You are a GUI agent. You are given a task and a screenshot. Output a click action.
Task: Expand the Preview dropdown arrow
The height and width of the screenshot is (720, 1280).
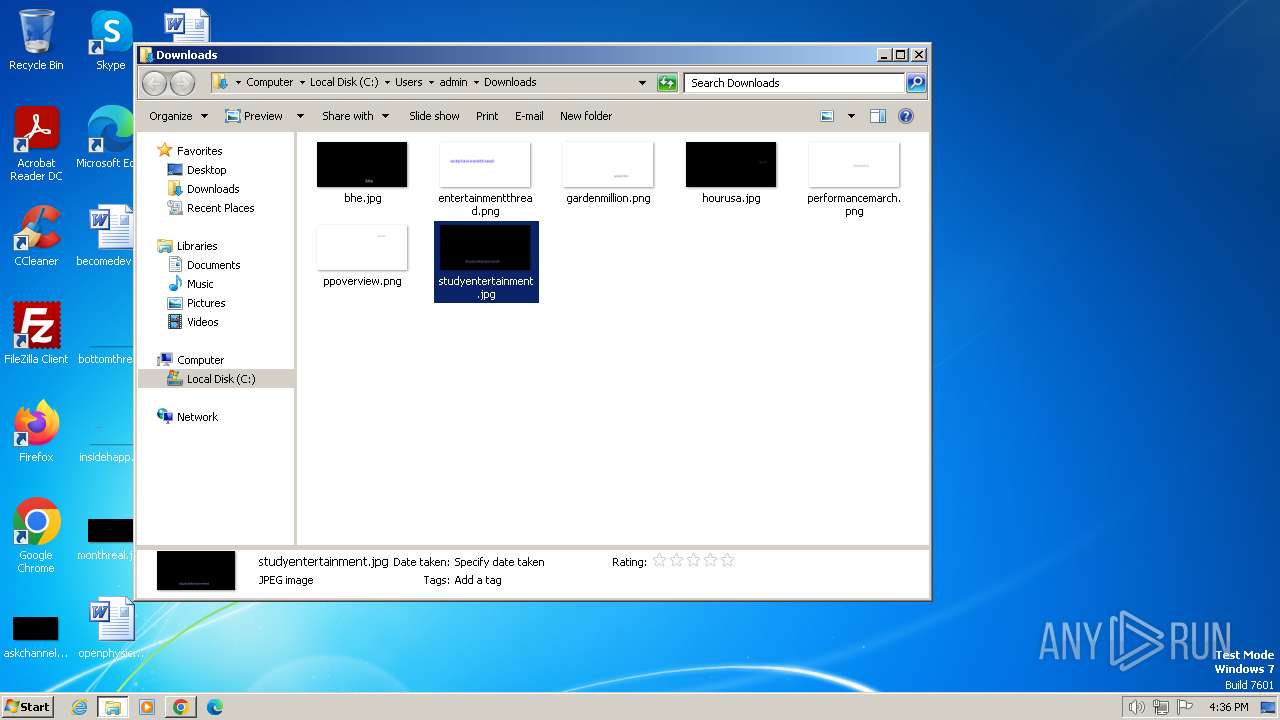pyautogui.click(x=300, y=116)
